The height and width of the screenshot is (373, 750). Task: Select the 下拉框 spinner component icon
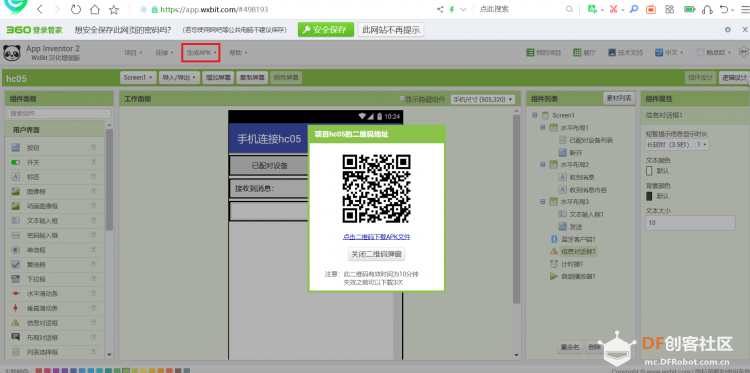click(x=16, y=279)
